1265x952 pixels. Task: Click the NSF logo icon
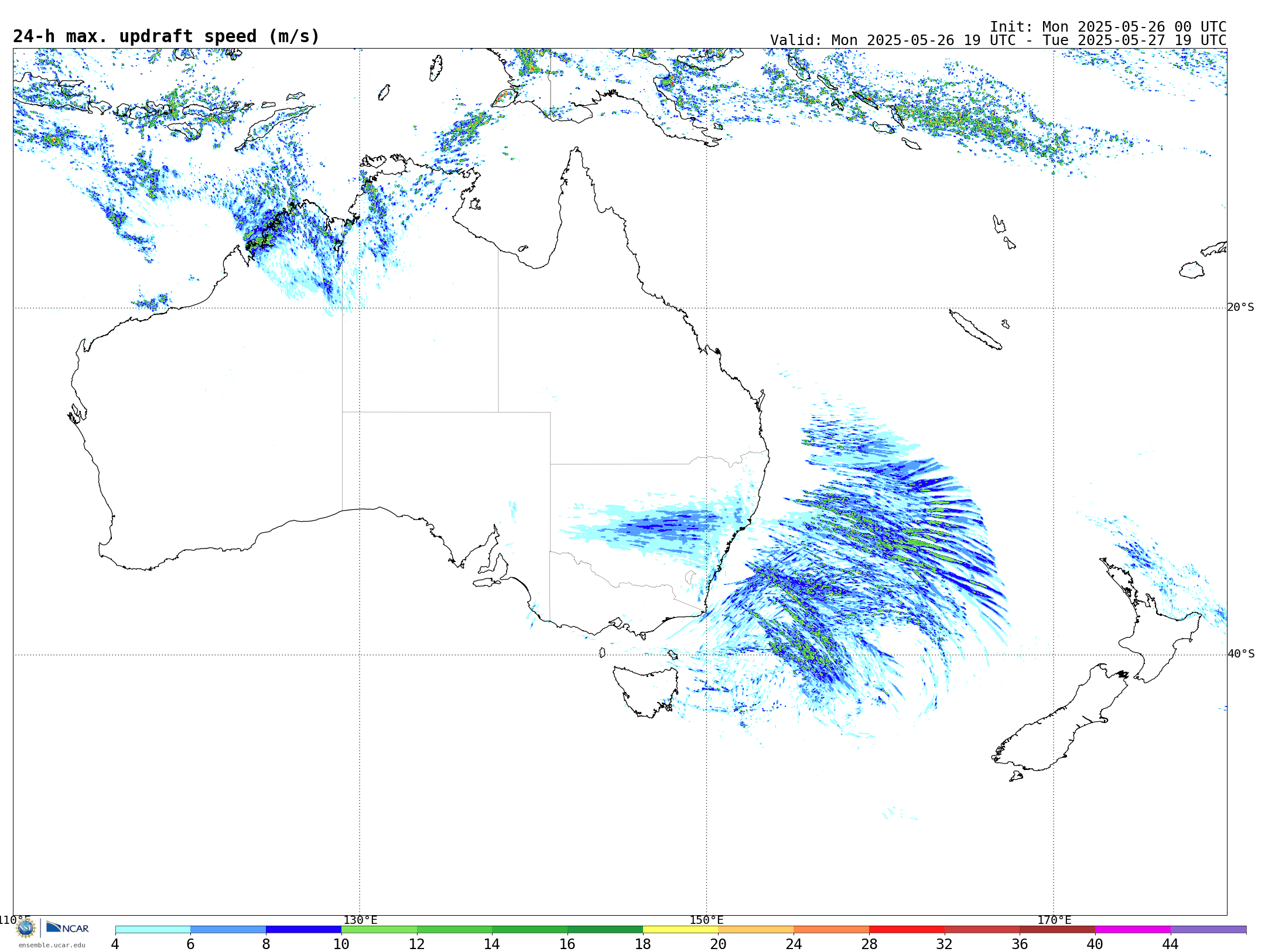26,928
